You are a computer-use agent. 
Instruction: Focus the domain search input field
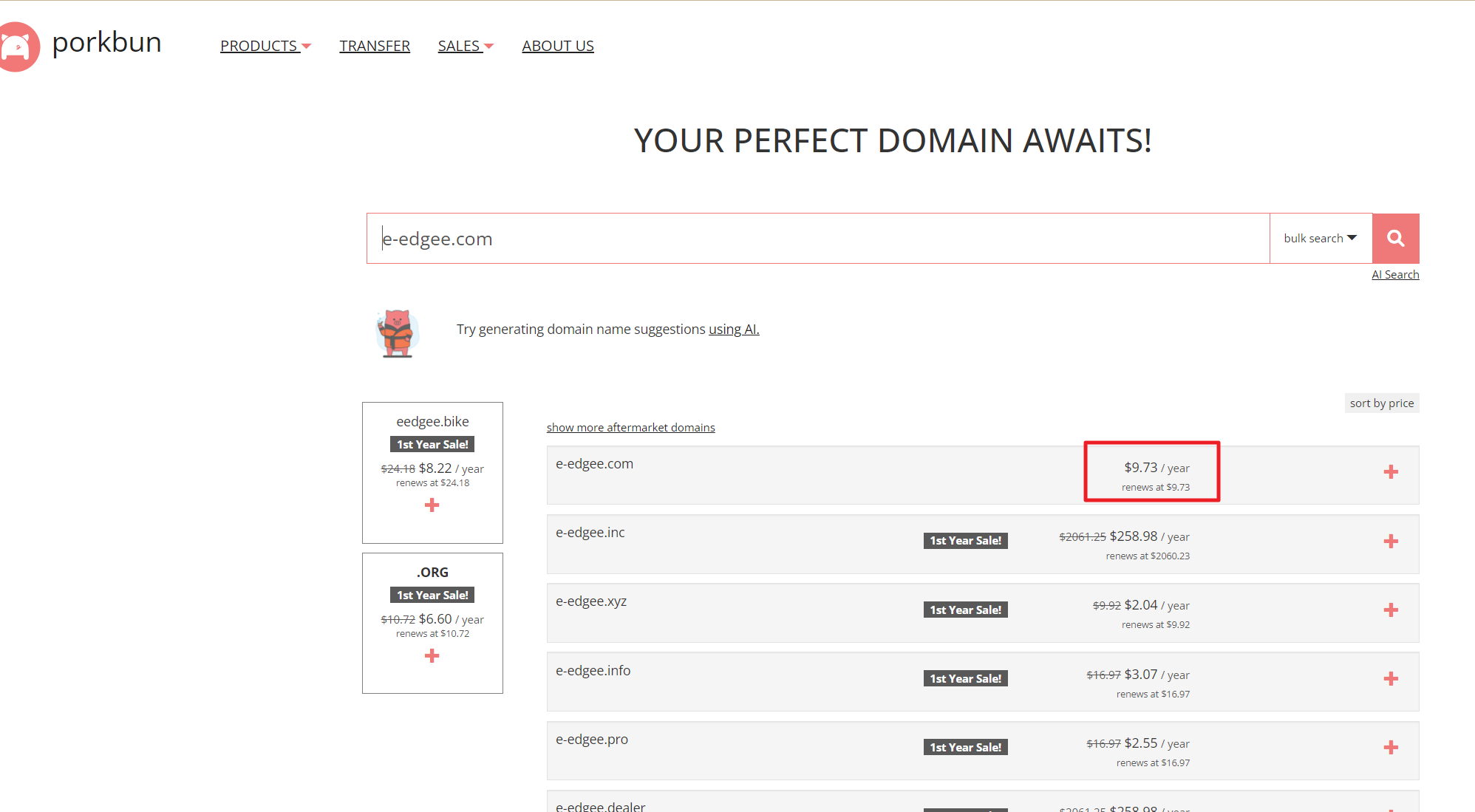click(x=817, y=239)
